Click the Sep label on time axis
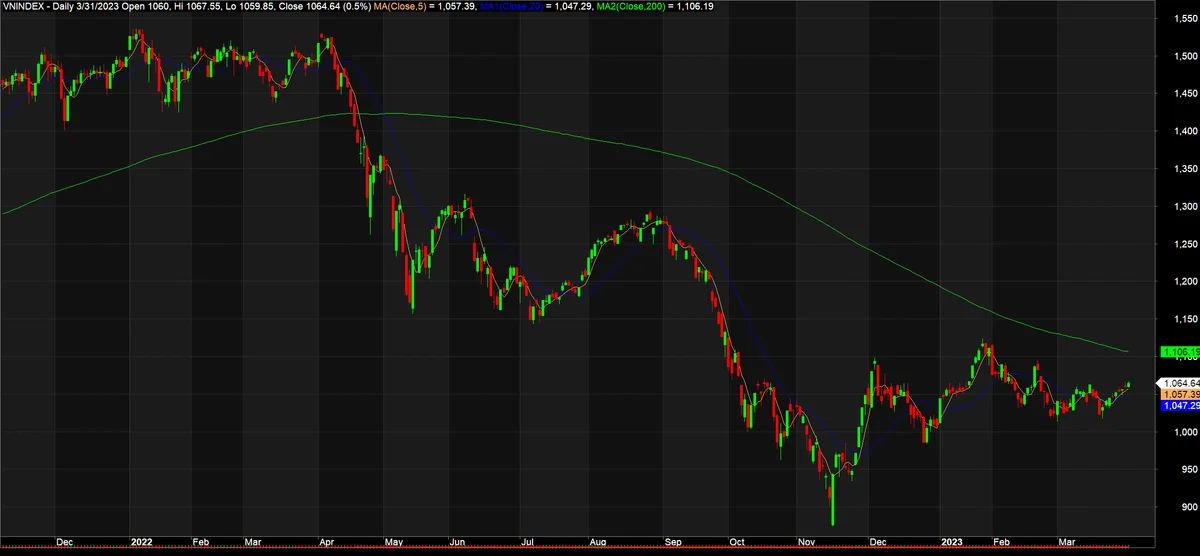Screen dimensions: 1200x556 [671, 541]
